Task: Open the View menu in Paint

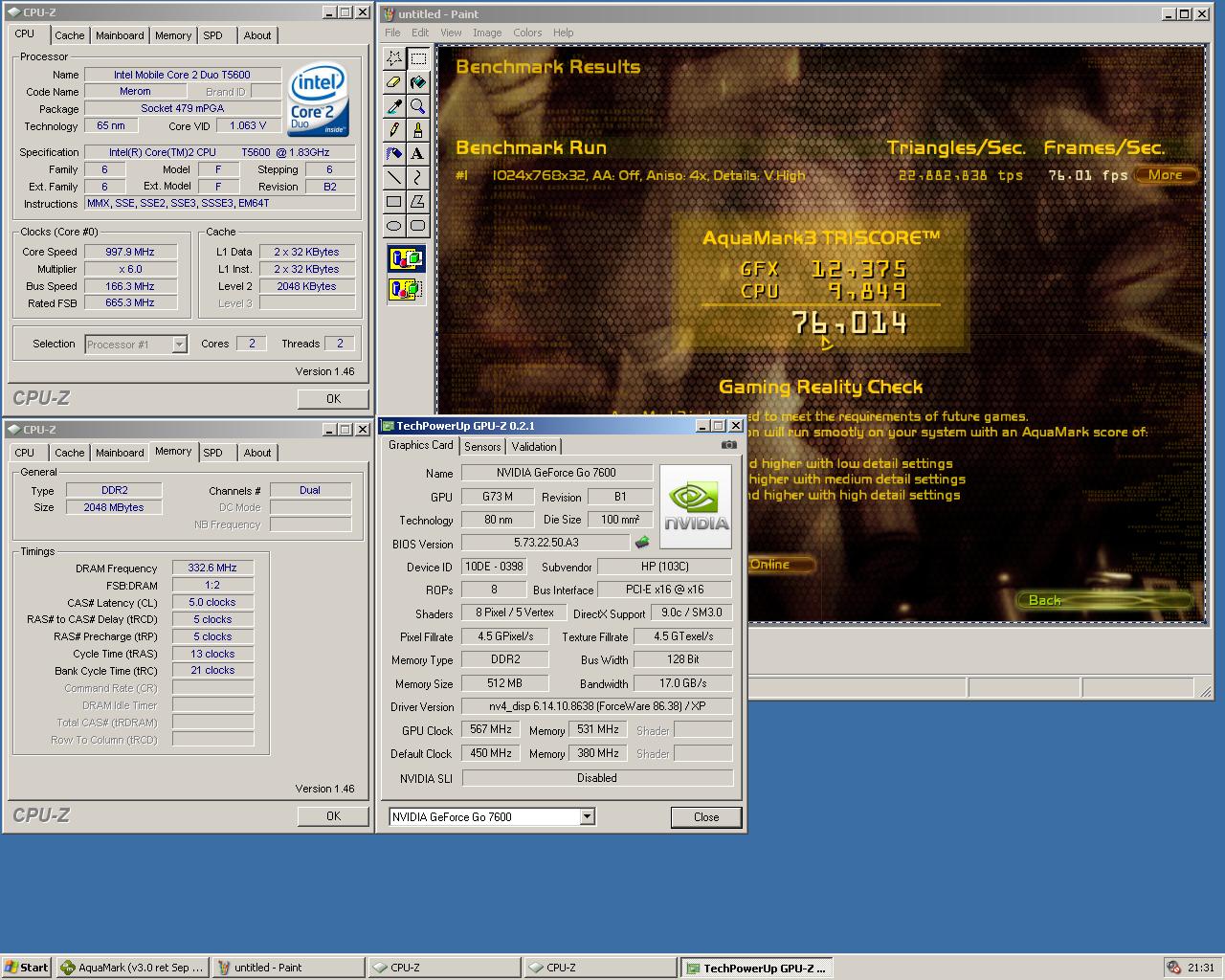Action: coord(451,33)
